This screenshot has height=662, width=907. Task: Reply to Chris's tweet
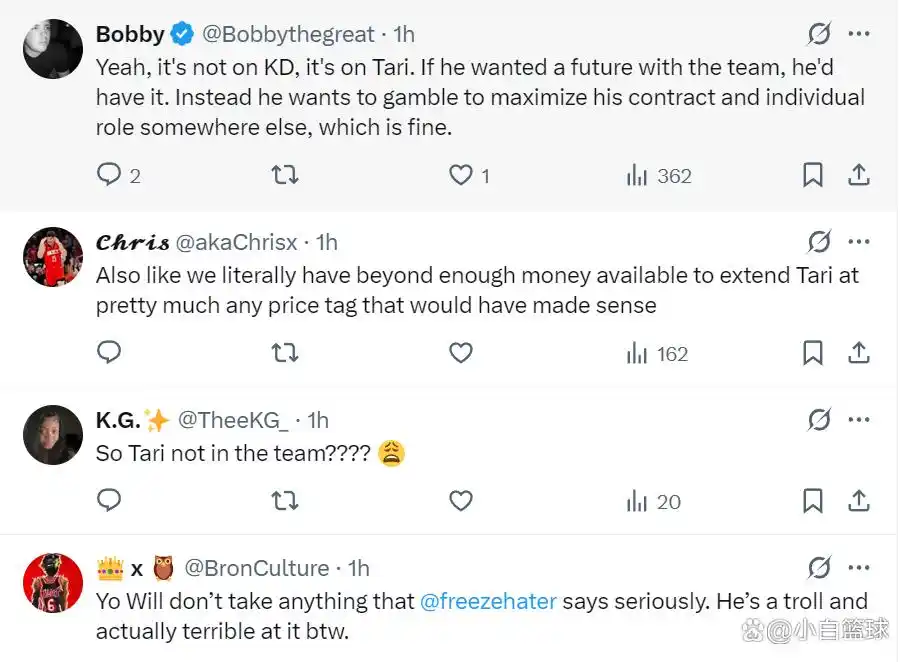109,353
